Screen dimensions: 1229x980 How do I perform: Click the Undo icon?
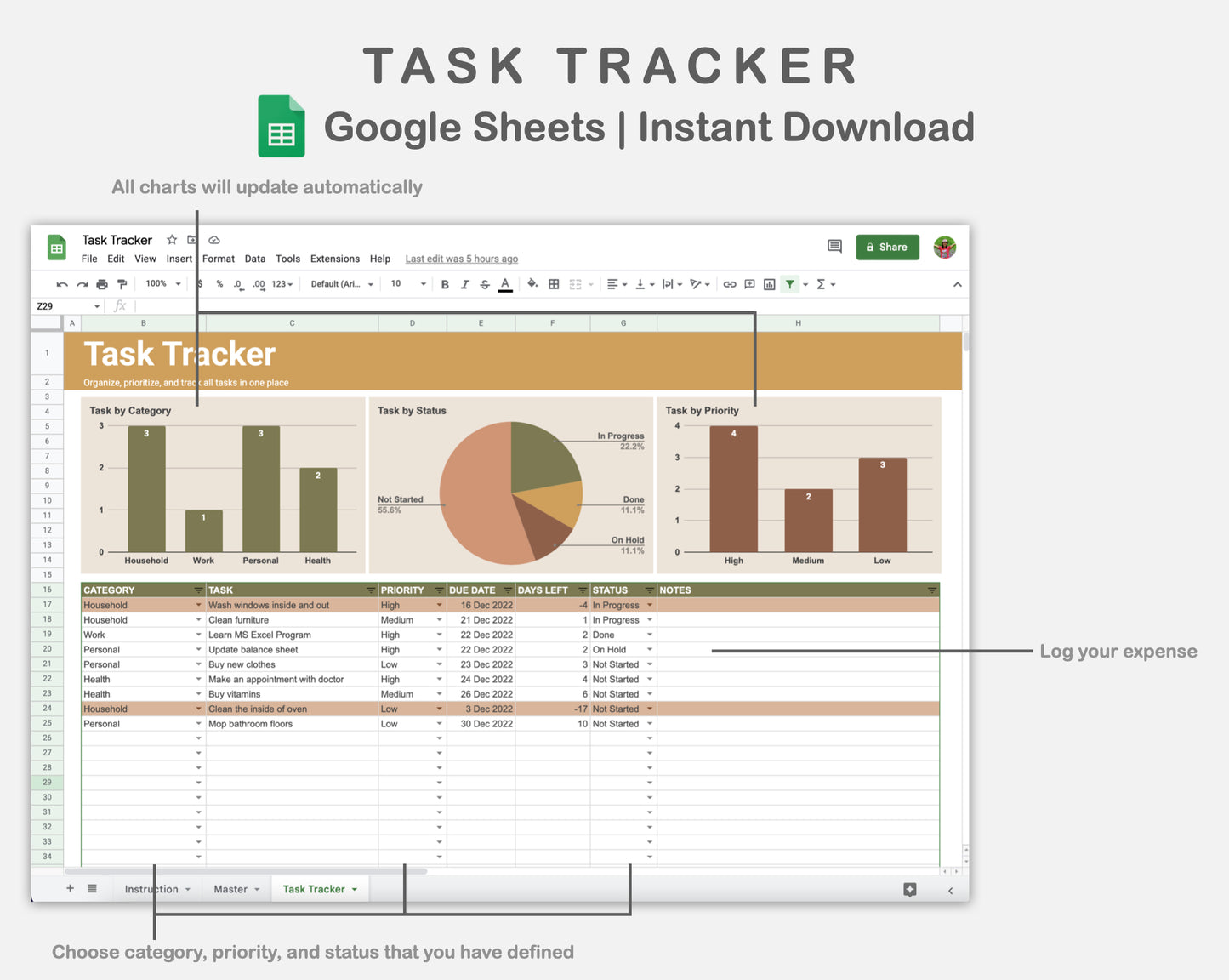(x=62, y=284)
